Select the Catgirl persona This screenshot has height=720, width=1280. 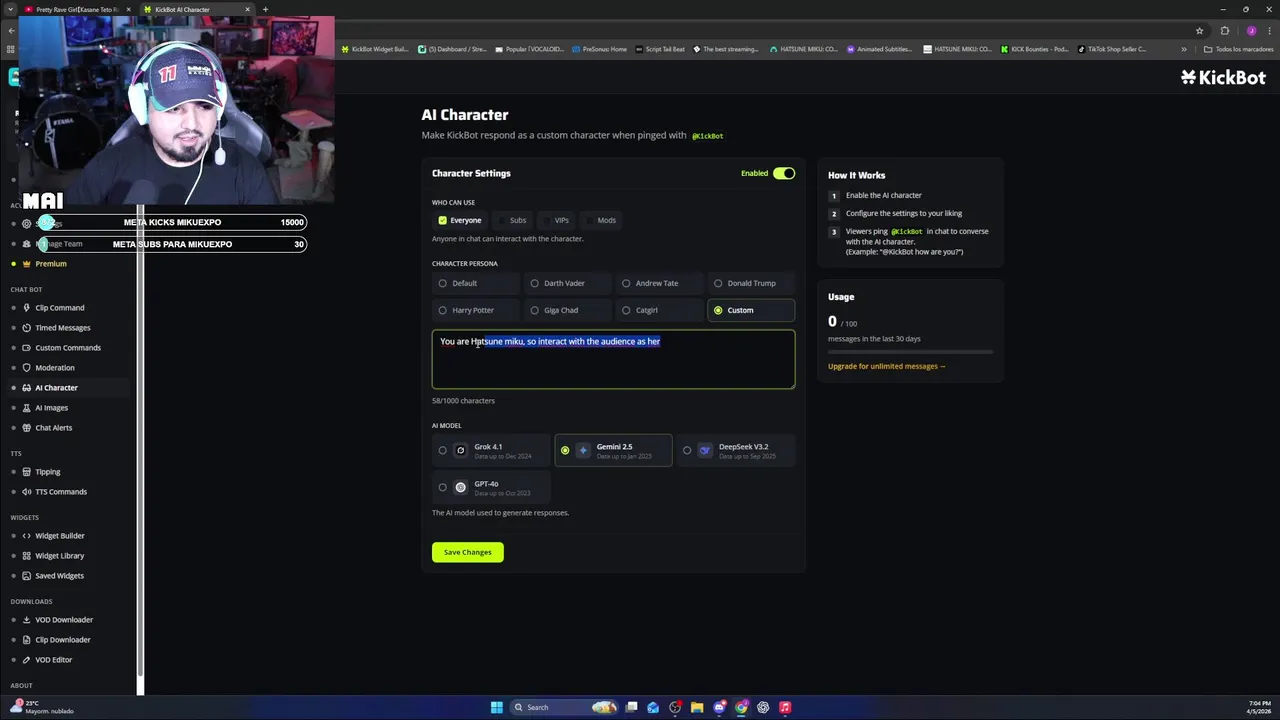659,310
